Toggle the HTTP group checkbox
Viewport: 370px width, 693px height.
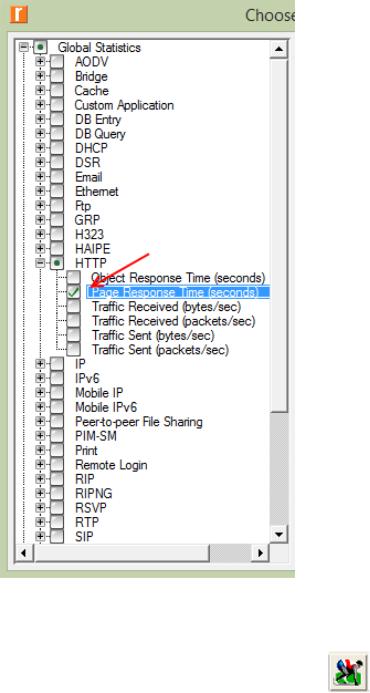[57, 263]
